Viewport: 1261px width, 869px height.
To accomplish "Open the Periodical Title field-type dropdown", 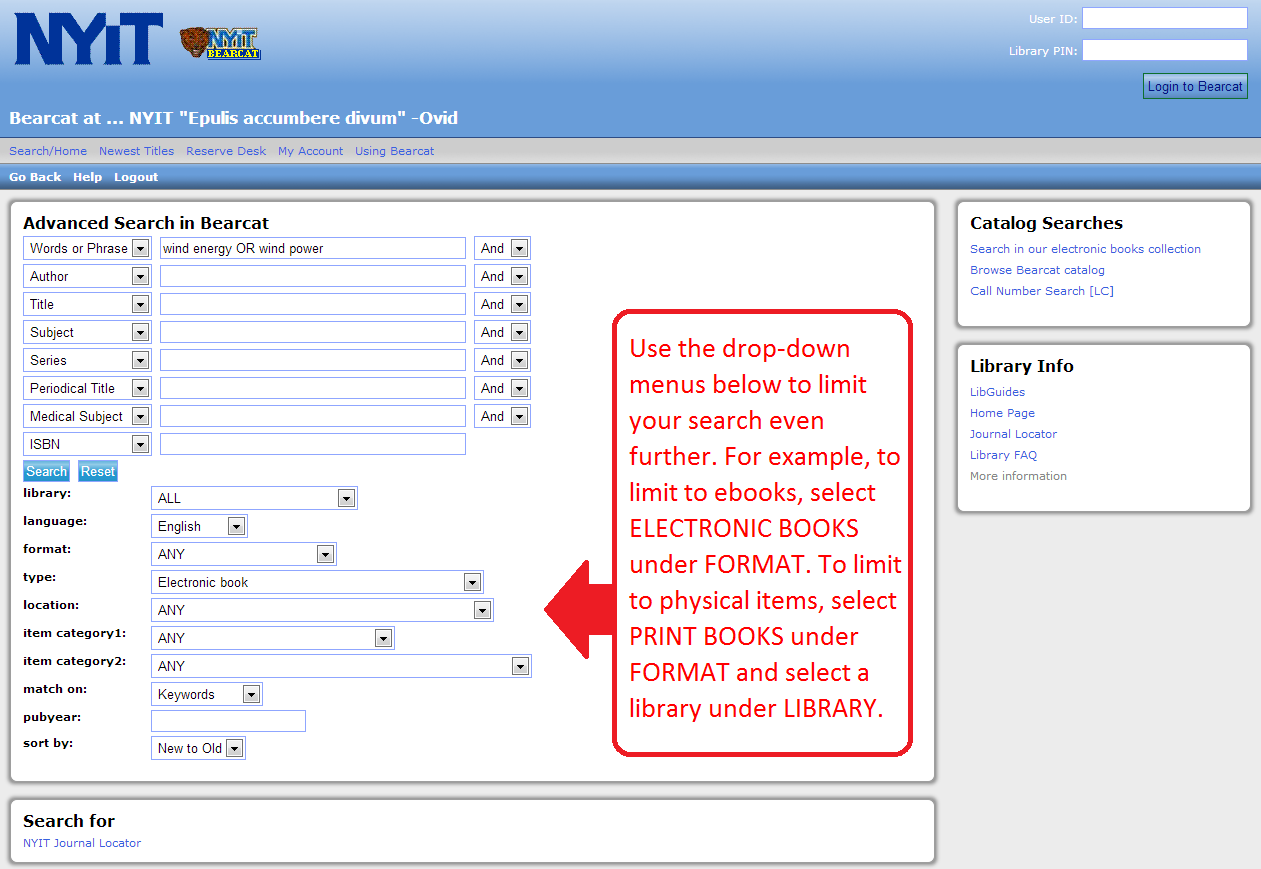I will (x=87, y=388).
